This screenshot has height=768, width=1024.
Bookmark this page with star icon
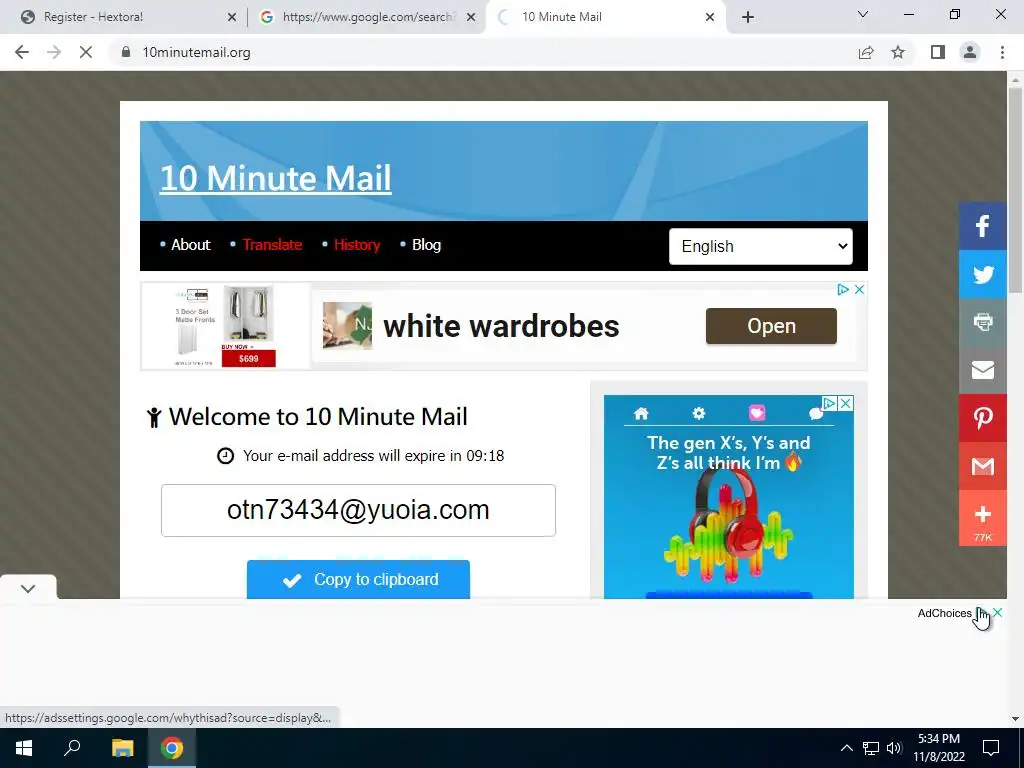click(x=898, y=52)
